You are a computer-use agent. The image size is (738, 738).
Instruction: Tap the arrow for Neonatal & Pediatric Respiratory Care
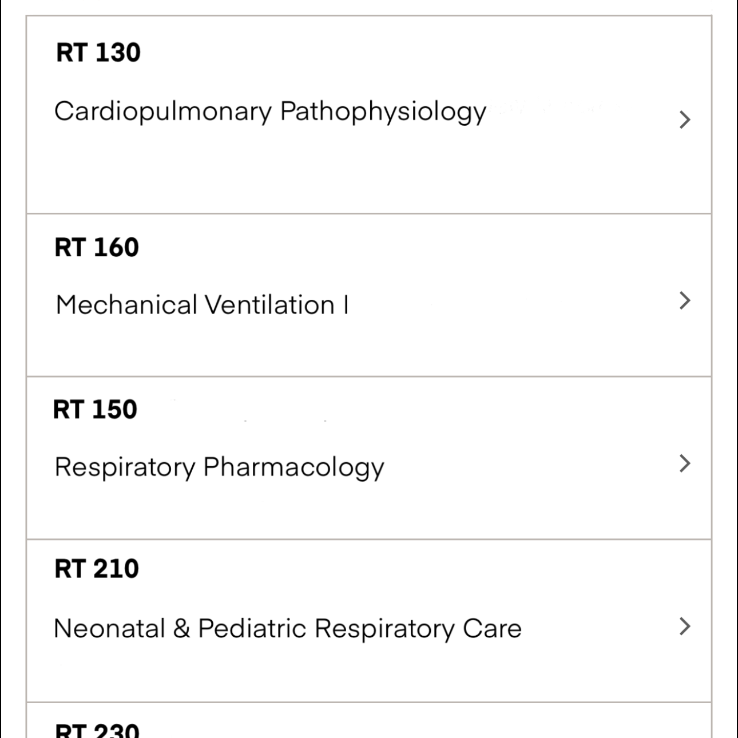click(684, 626)
